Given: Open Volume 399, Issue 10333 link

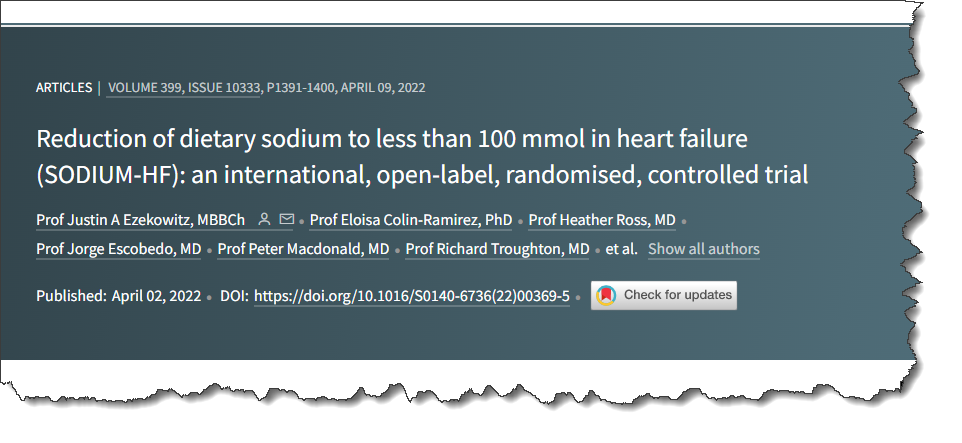Looking at the screenshot, I should [x=183, y=88].
